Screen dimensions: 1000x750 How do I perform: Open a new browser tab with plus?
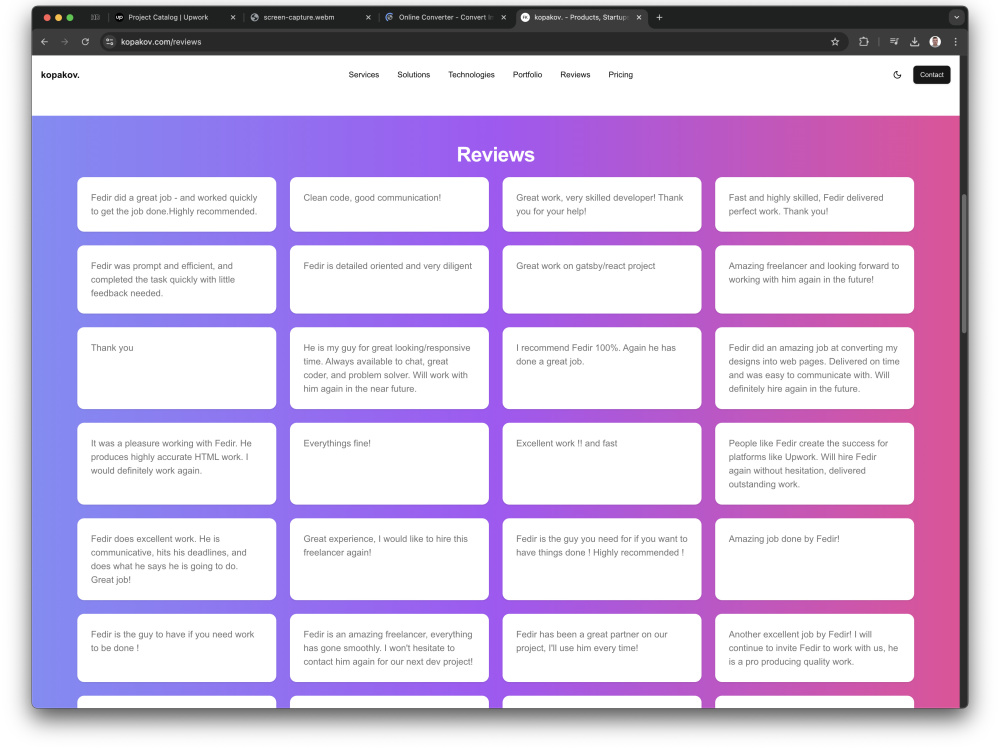(659, 18)
